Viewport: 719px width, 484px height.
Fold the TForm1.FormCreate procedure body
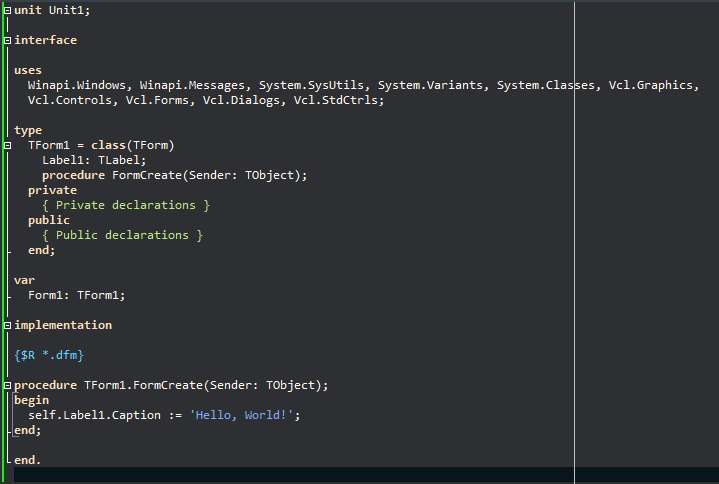click(7, 385)
